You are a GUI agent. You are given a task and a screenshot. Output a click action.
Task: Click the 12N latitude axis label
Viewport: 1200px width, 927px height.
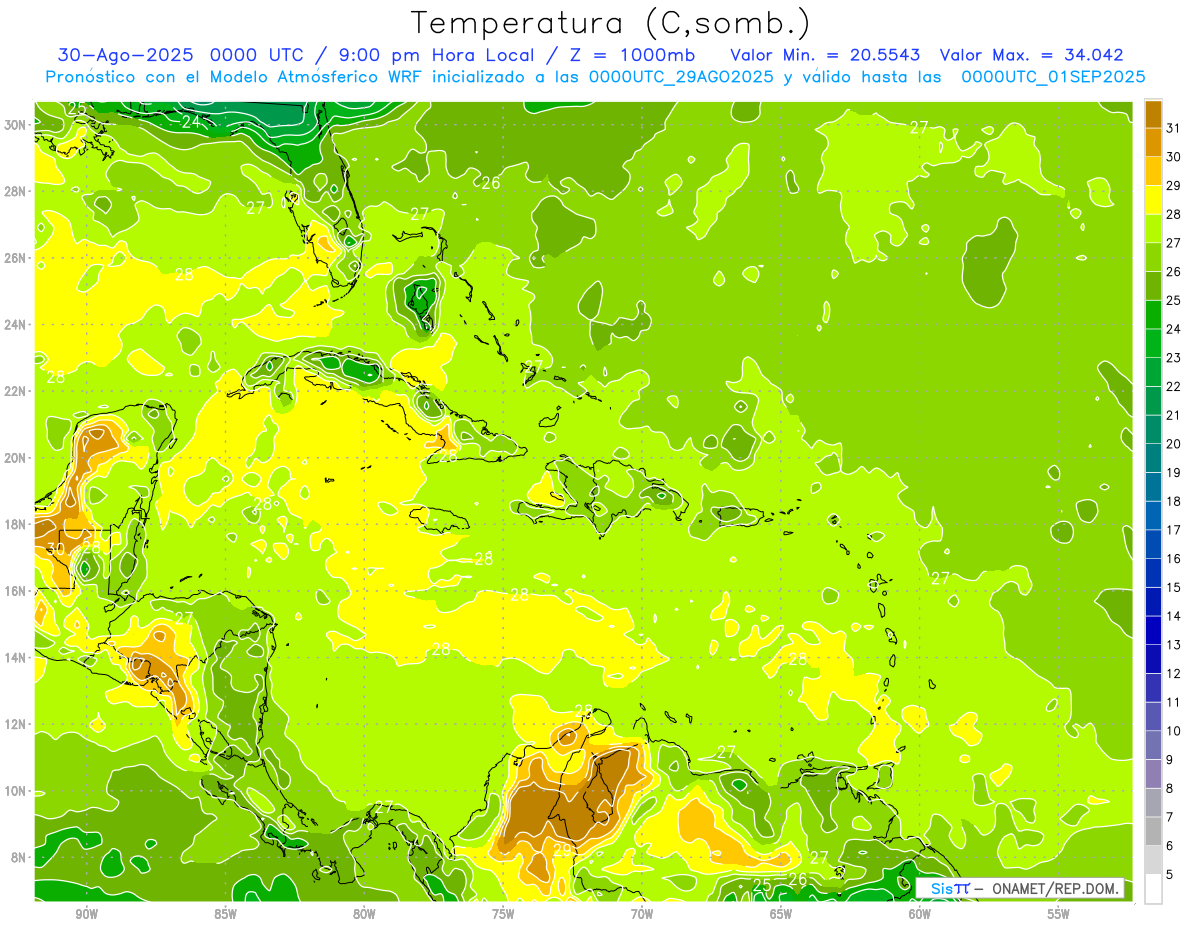(x=16, y=724)
